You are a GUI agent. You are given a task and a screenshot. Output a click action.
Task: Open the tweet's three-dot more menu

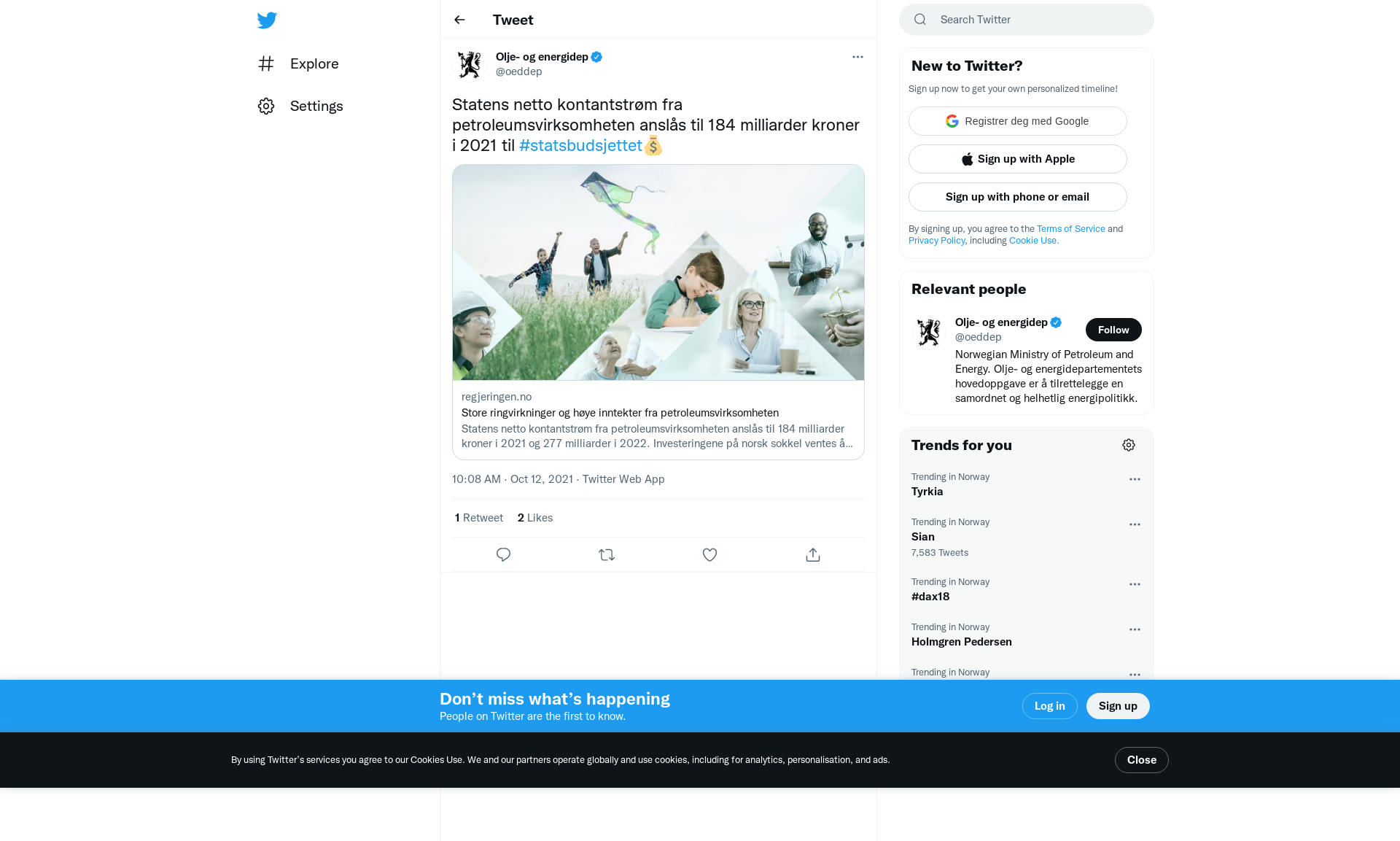tap(857, 57)
